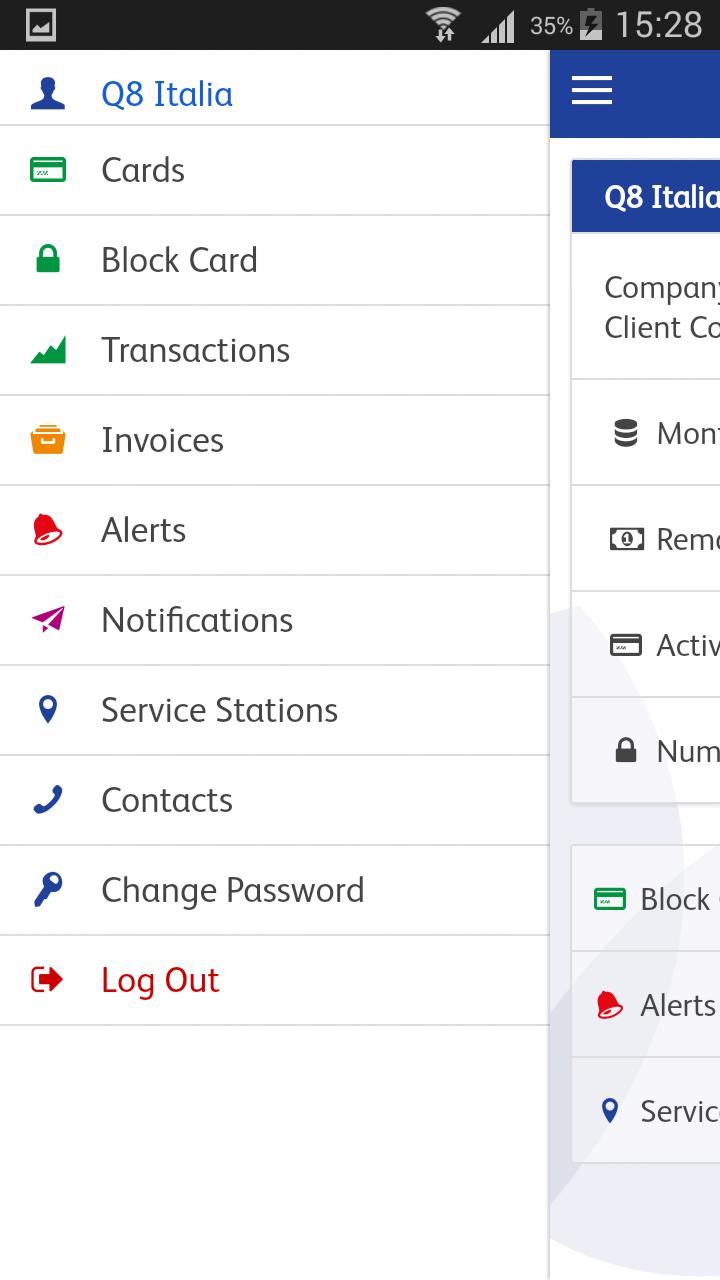Tap the red Log Out icon
Viewport: 720px width, 1280px height.
[48, 980]
